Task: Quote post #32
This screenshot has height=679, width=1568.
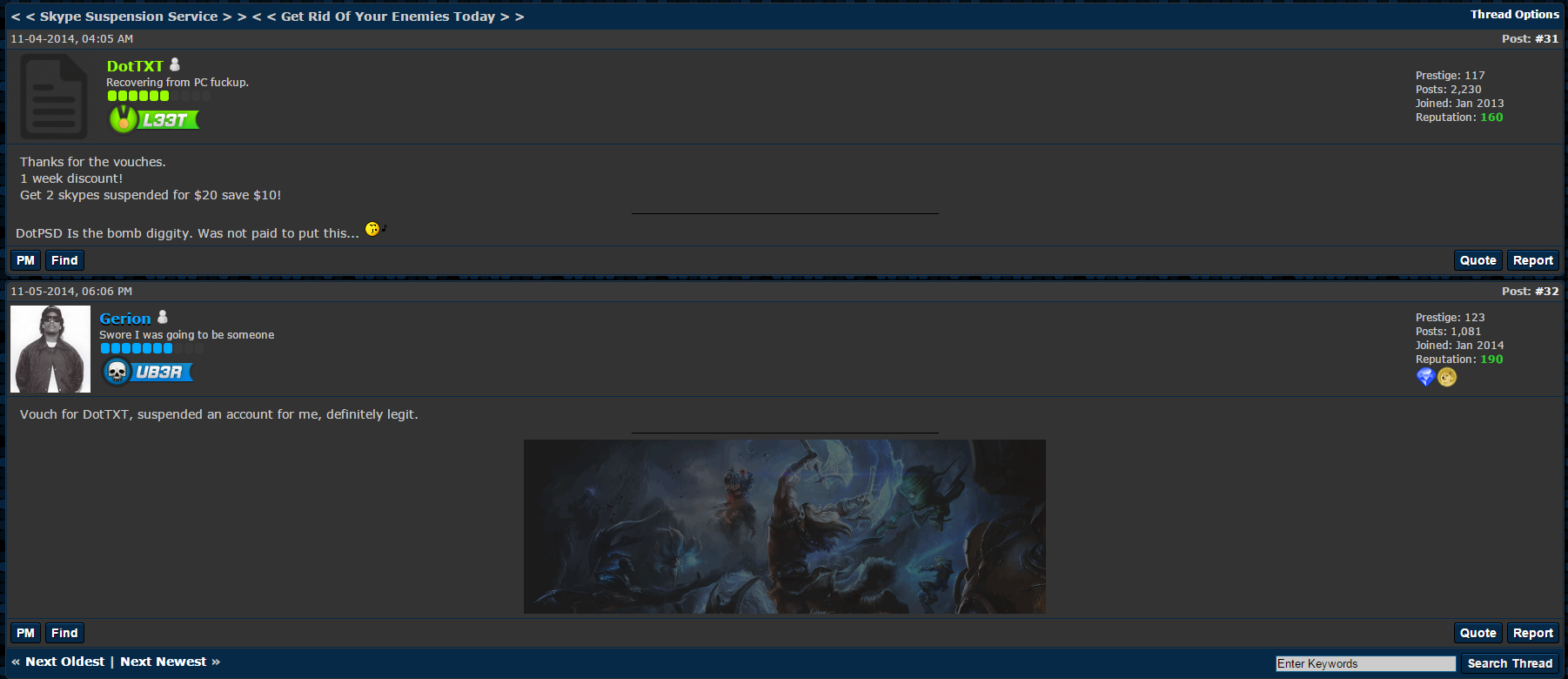Action: pos(1478,633)
